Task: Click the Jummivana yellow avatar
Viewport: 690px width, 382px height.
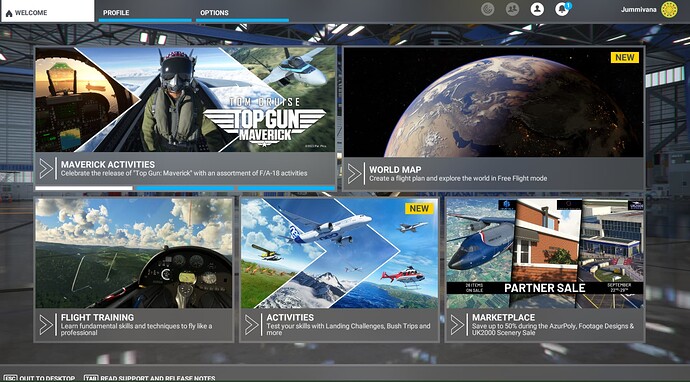Action: point(669,9)
